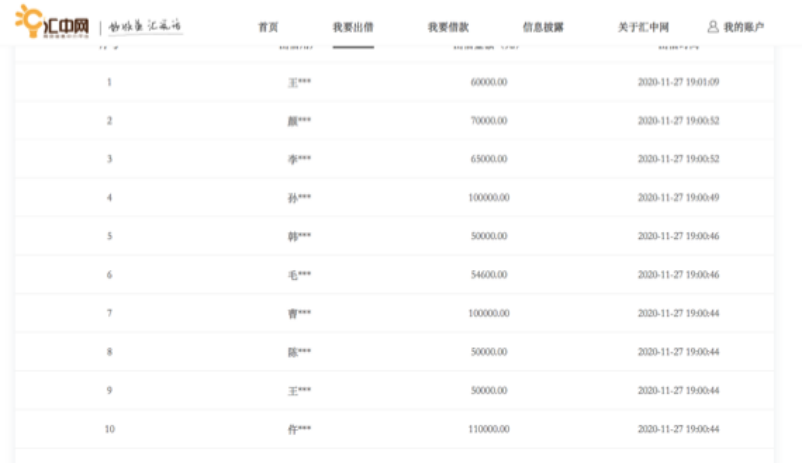
Task: Open the 首页 menu item
Action: coord(268,27)
